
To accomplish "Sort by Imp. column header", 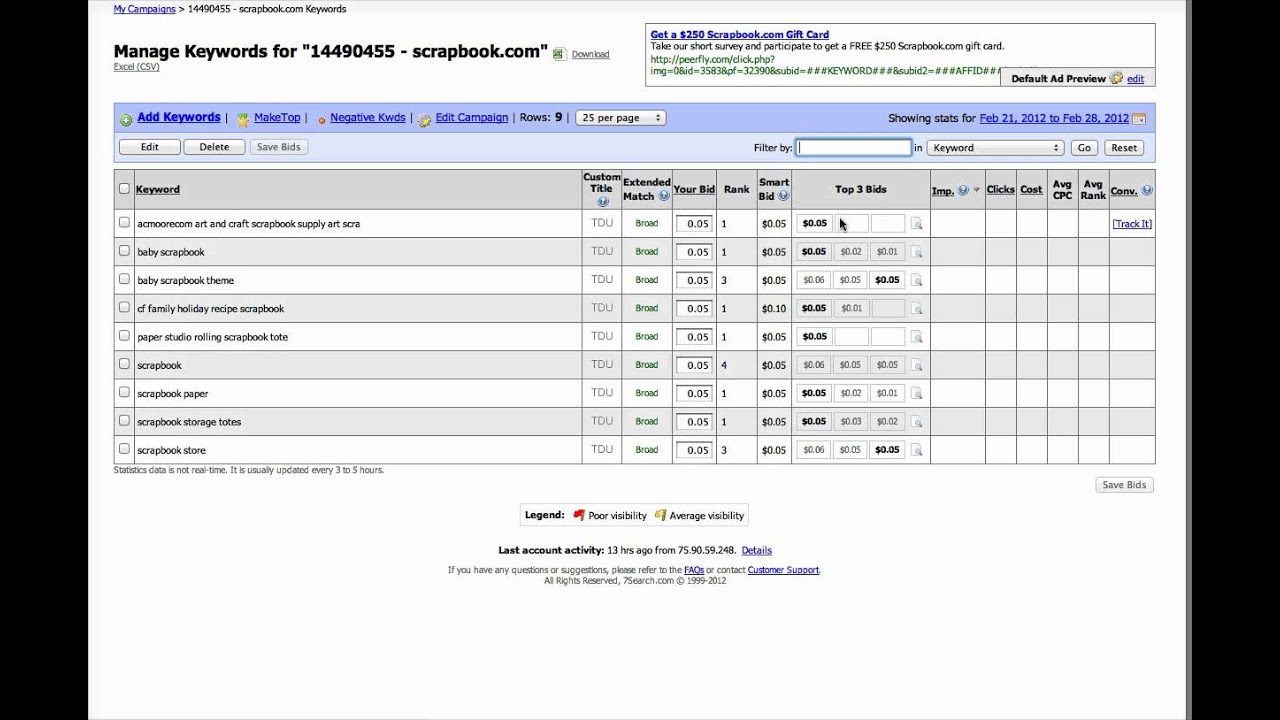I will tap(943, 190).
